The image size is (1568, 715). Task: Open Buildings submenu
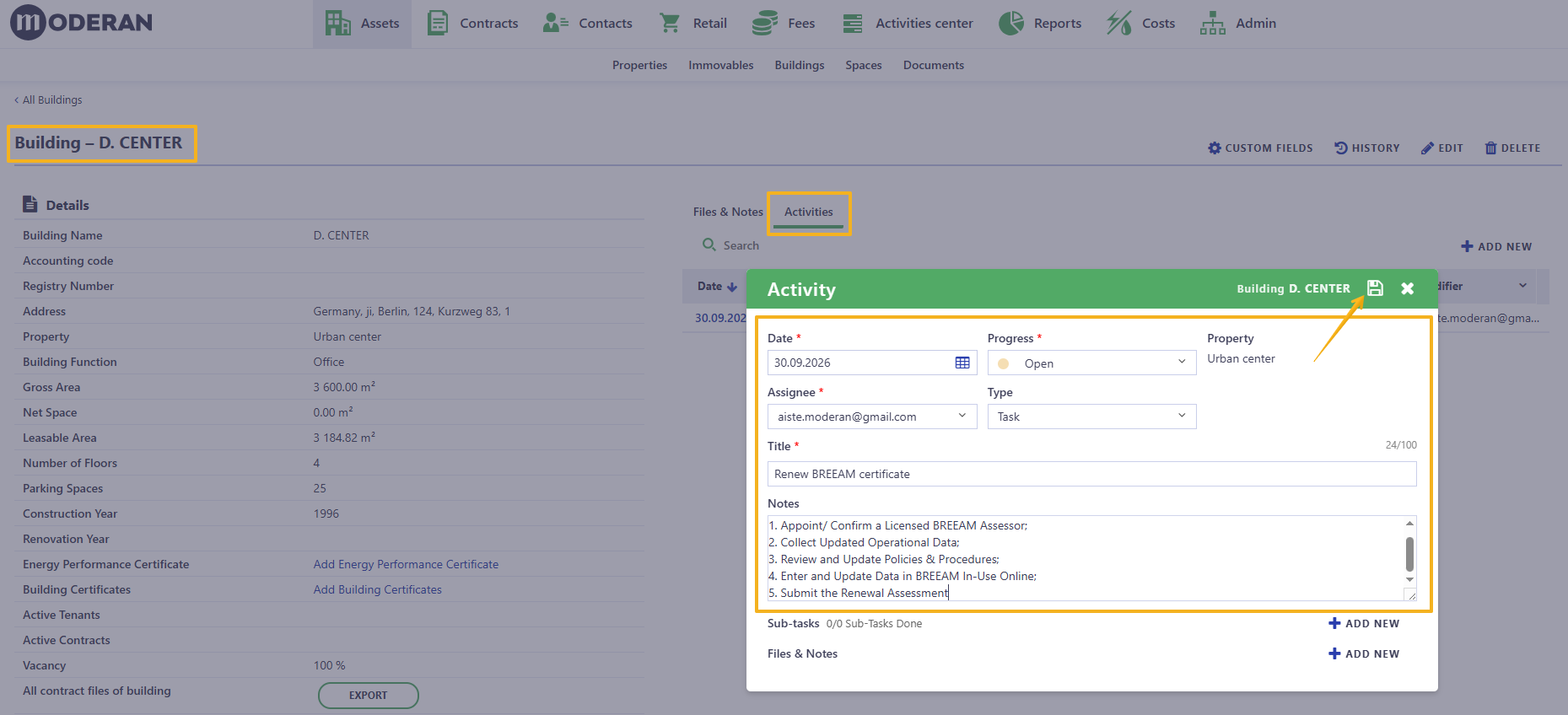click(800, 65)
